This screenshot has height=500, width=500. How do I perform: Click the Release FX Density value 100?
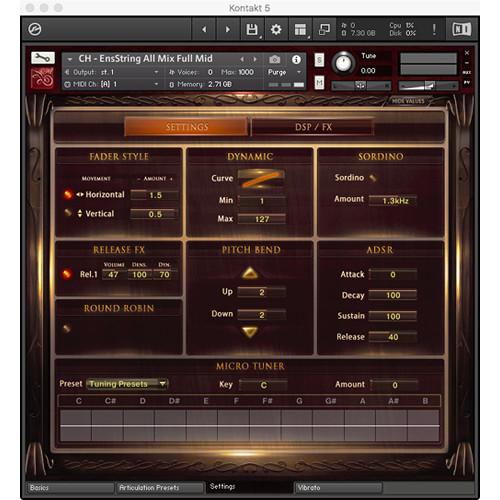coord(139,275)
